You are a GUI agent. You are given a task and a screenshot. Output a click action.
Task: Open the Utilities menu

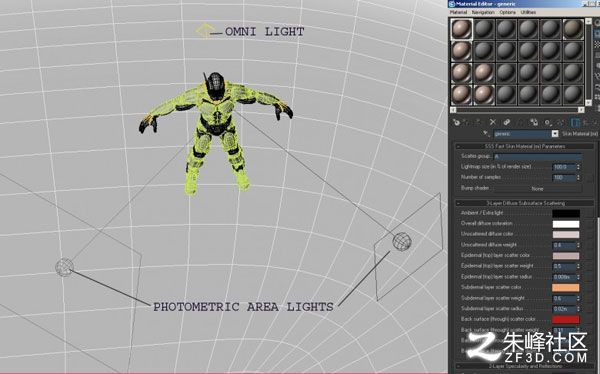tap(528, 12)
